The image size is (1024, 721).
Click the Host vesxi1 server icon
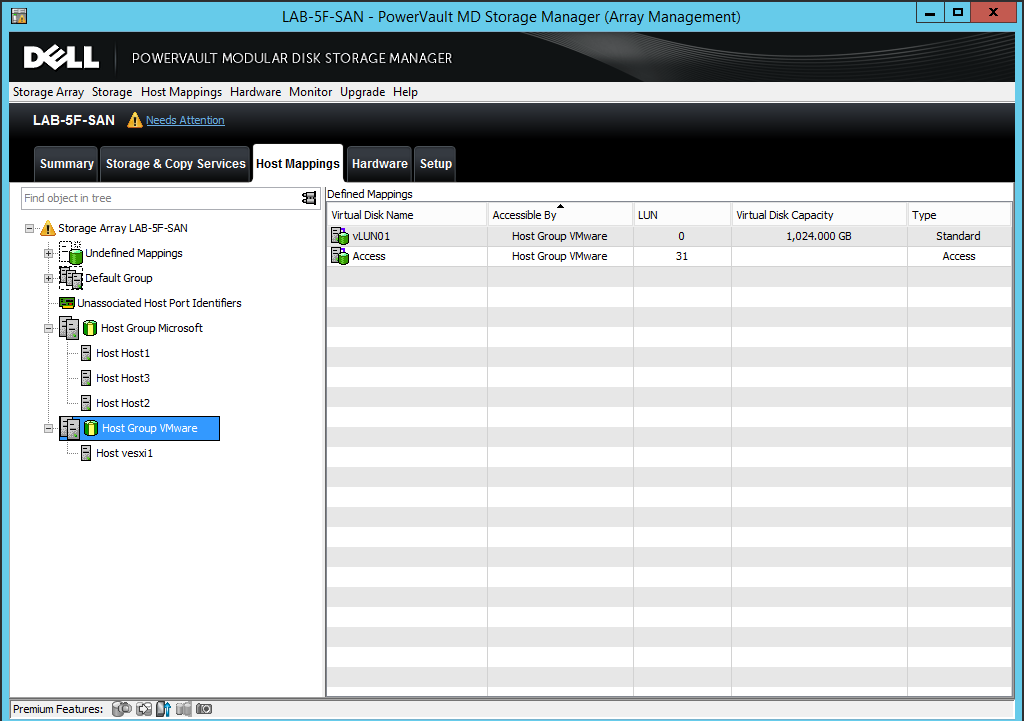pos(86,453)
